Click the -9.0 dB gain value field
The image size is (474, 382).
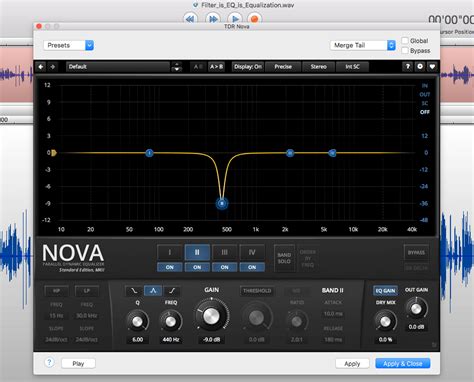[x=211, y=339]
